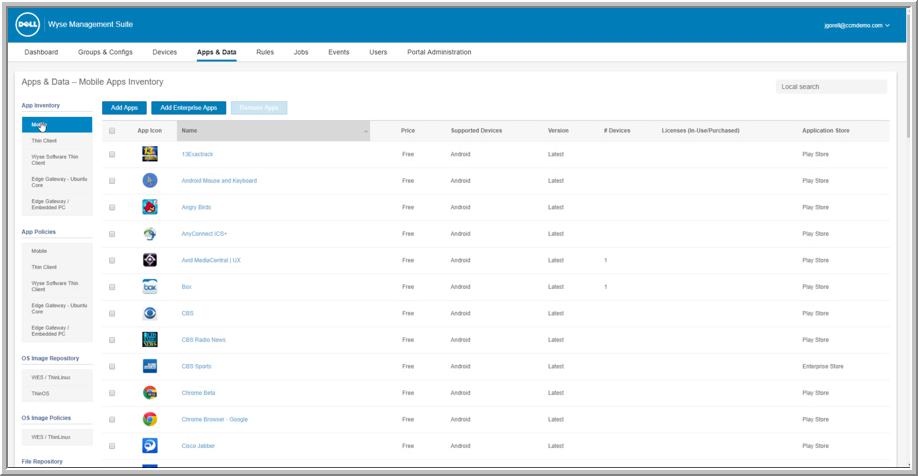Screen dimensions: 918x476
Task: Open the Portal Administration tab
Action: tap(439, 52)
